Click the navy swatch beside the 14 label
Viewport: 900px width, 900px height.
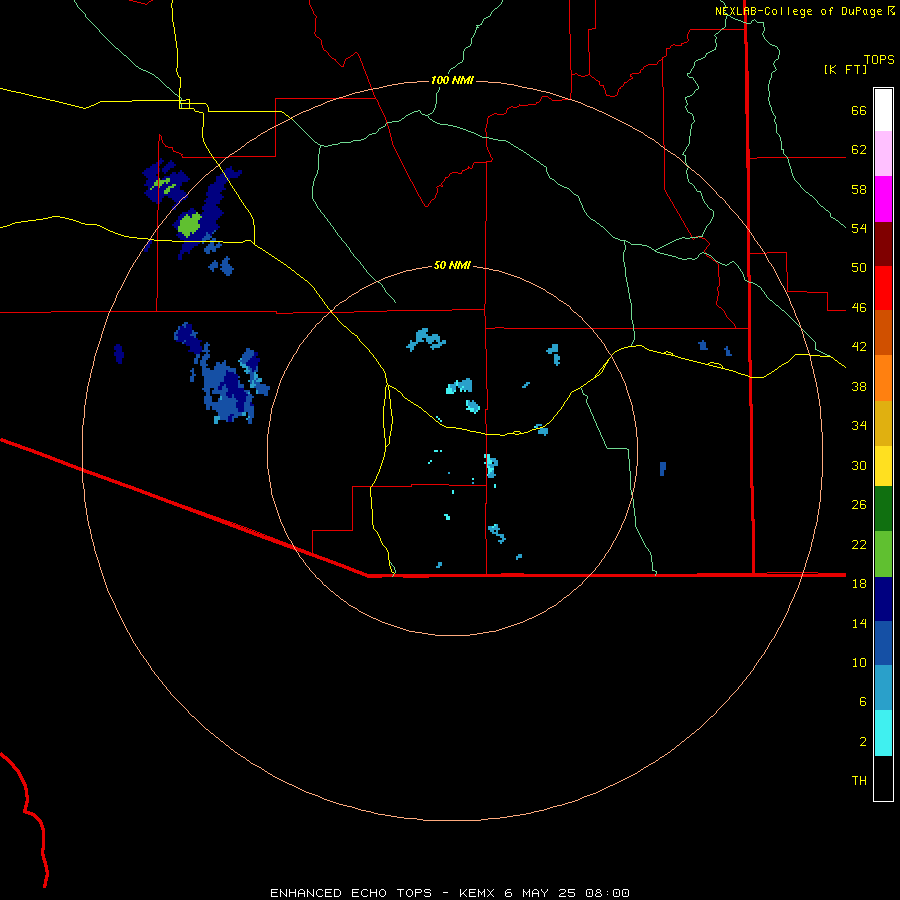coord(883,599)
